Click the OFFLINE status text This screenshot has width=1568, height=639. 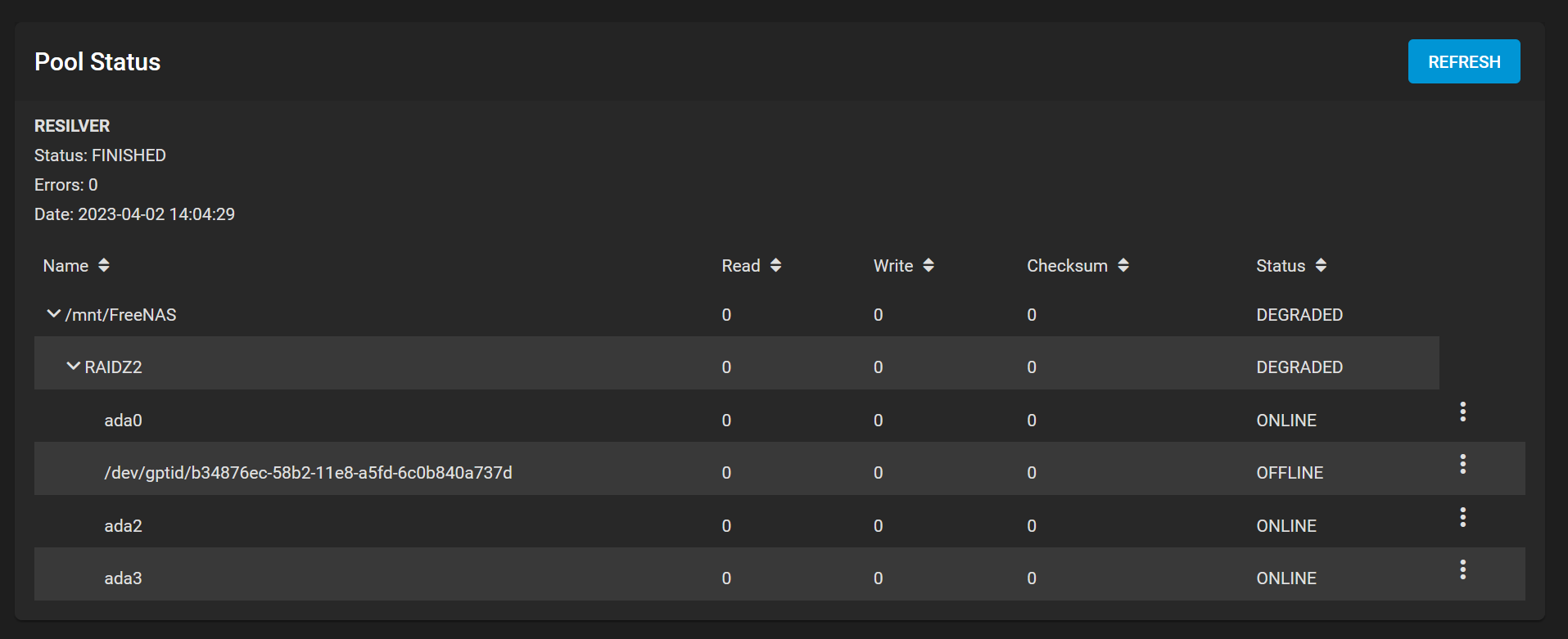(1290, 473)
